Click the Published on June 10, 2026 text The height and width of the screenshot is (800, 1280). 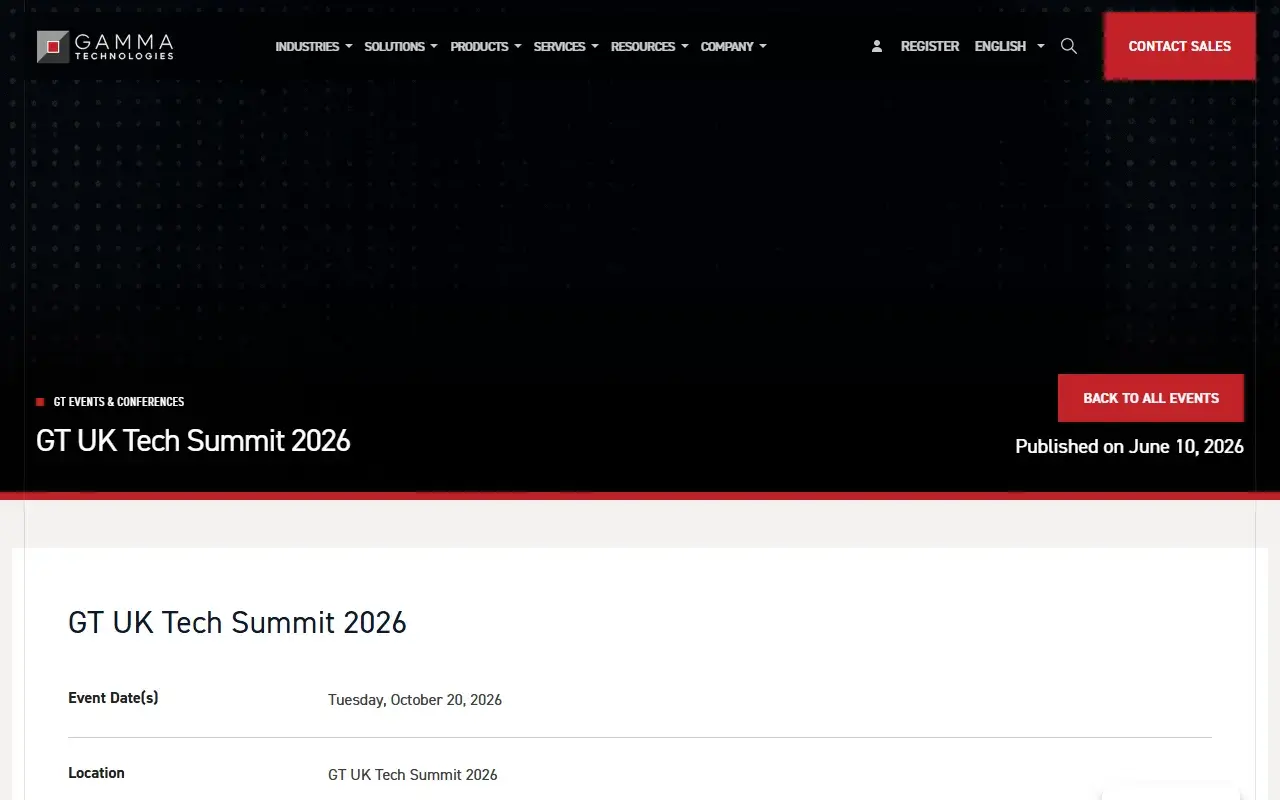1129,447
